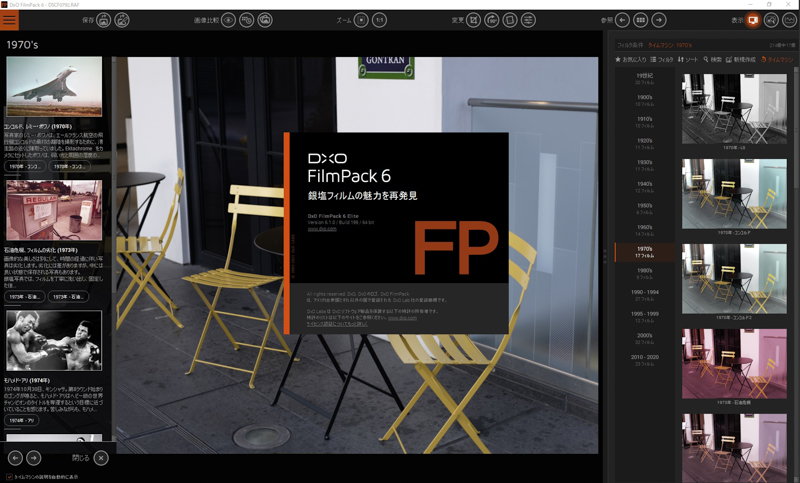Go to the next image in 参照
The width and height of the screenshot is (800, 483).
coord(659,20)
